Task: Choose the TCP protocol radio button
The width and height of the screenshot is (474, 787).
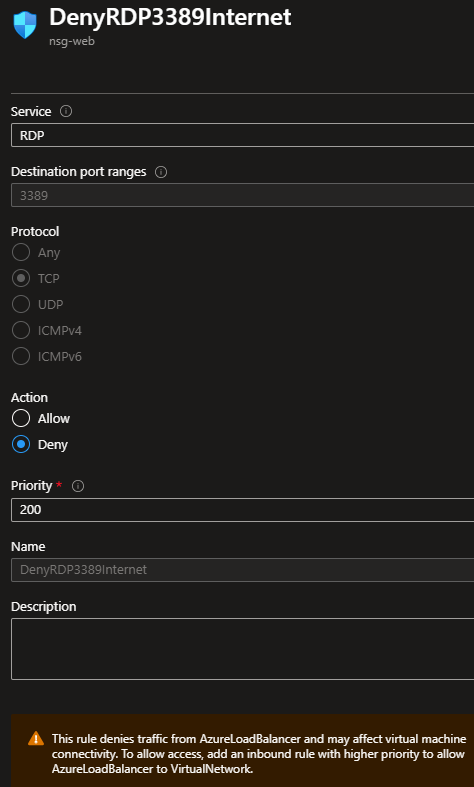Action: pos(21,278)
